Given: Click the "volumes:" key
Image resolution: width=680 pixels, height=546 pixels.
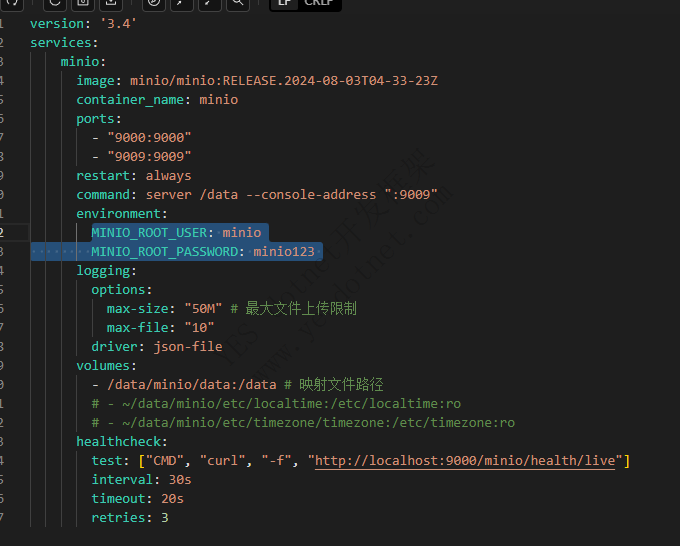Looking at the screenshot, I should 107,366.
